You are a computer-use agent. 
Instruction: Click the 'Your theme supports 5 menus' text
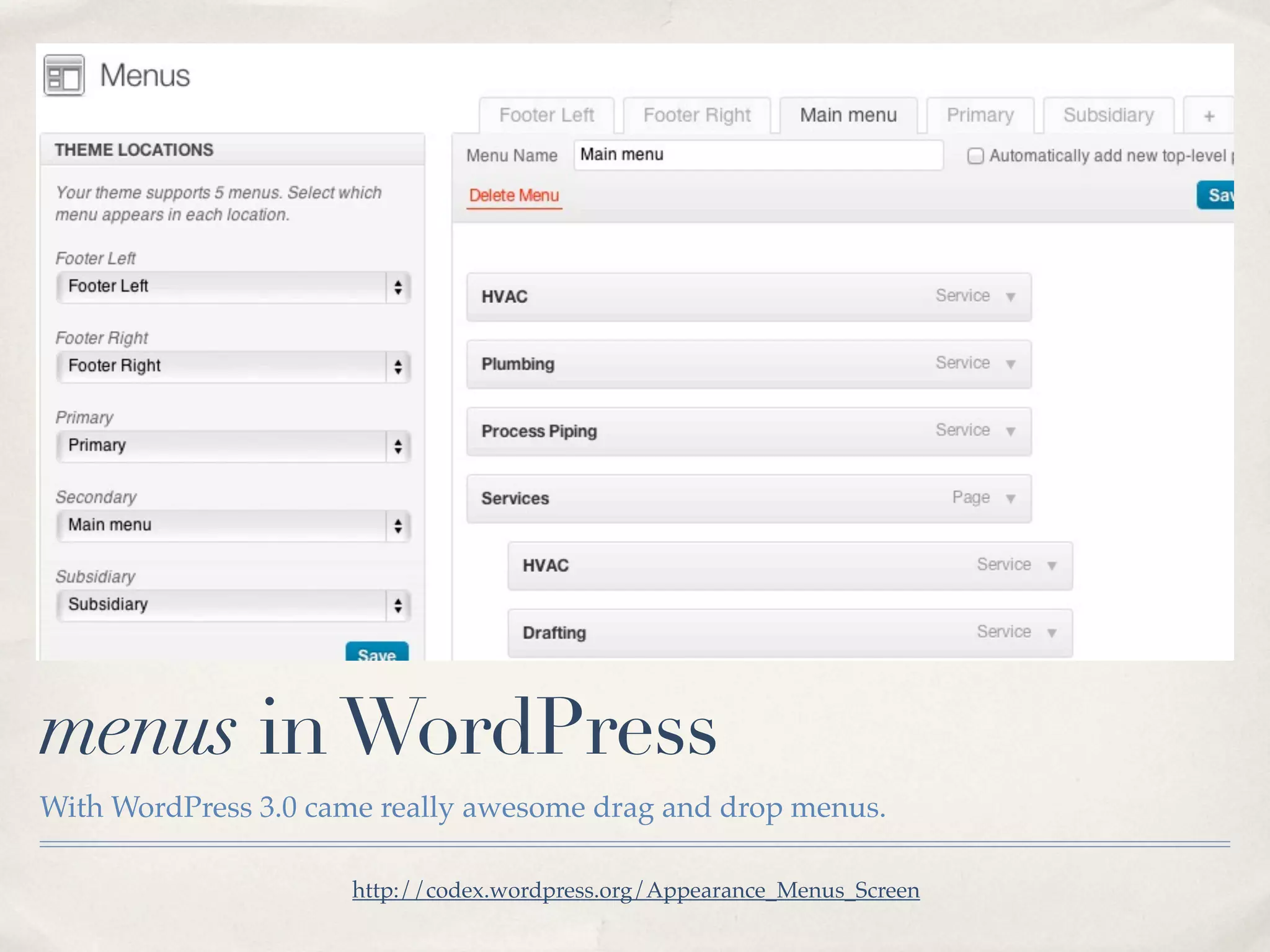218,203
